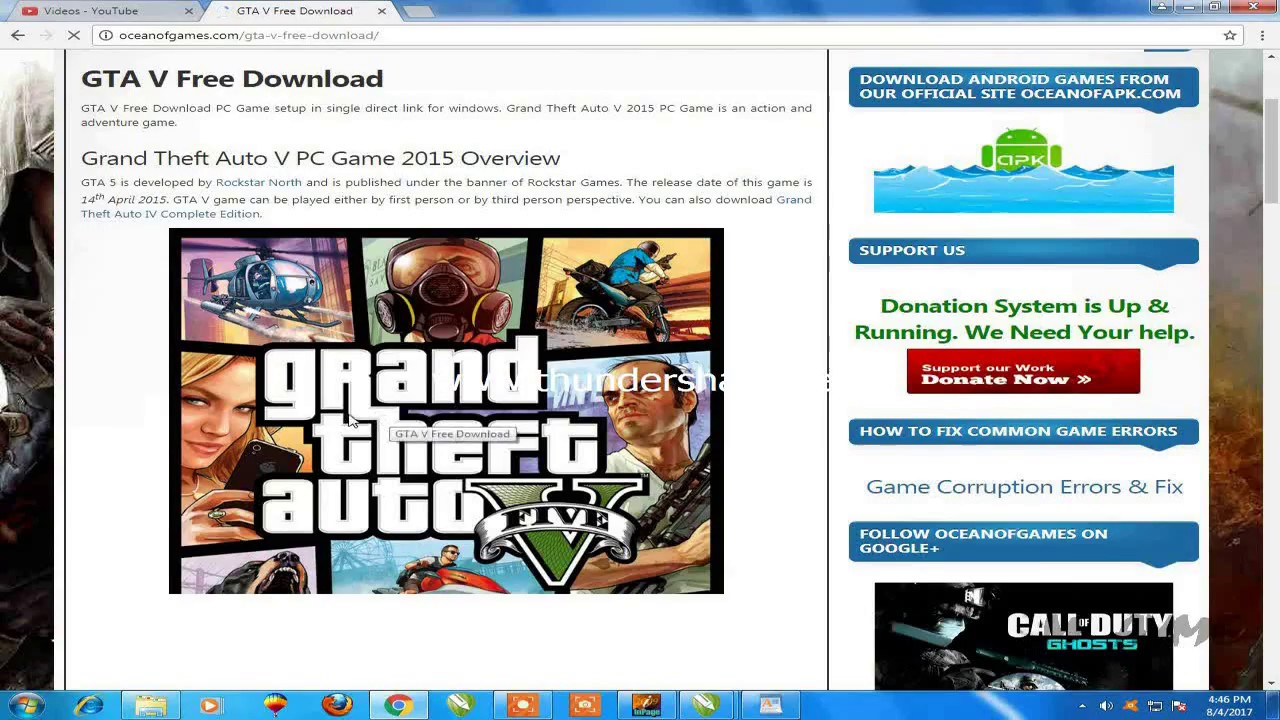Open the hot air balloon app in taskbar
The height and width of the screenshot is (720, 1280).
275,705
